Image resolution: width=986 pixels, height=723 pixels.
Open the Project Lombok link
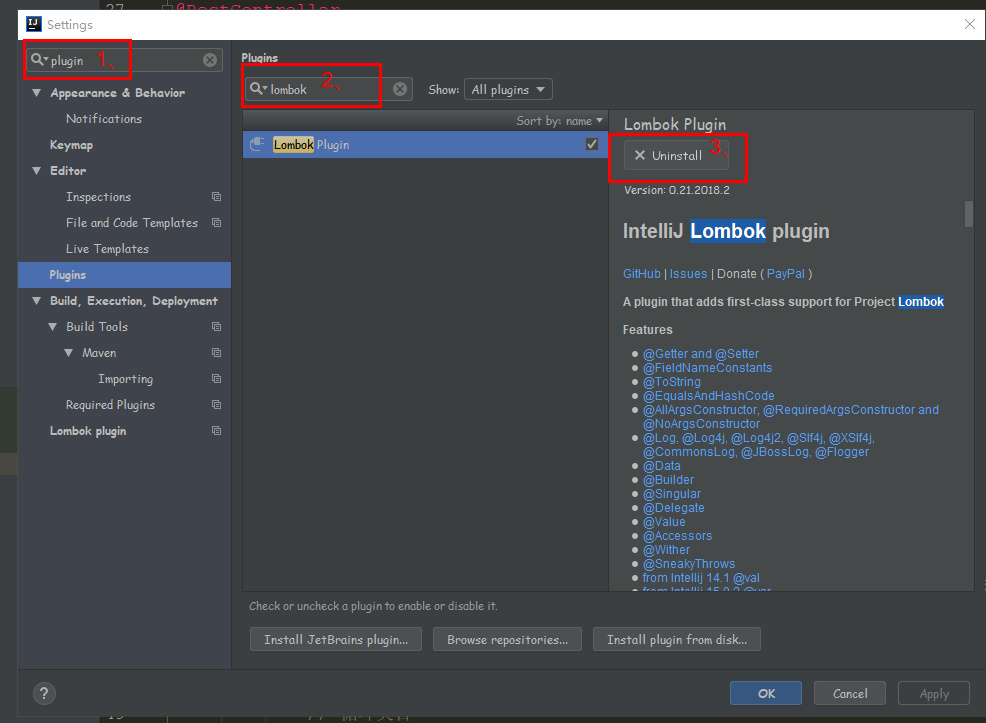pyautogui.click(x=921, y=302)
